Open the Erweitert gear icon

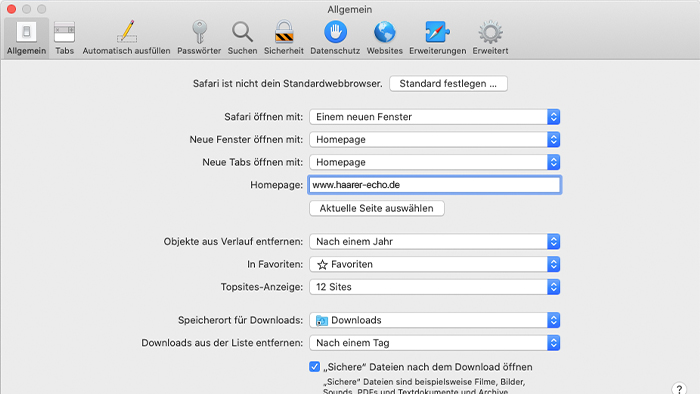pyautogui.click(x=490, y=32)
